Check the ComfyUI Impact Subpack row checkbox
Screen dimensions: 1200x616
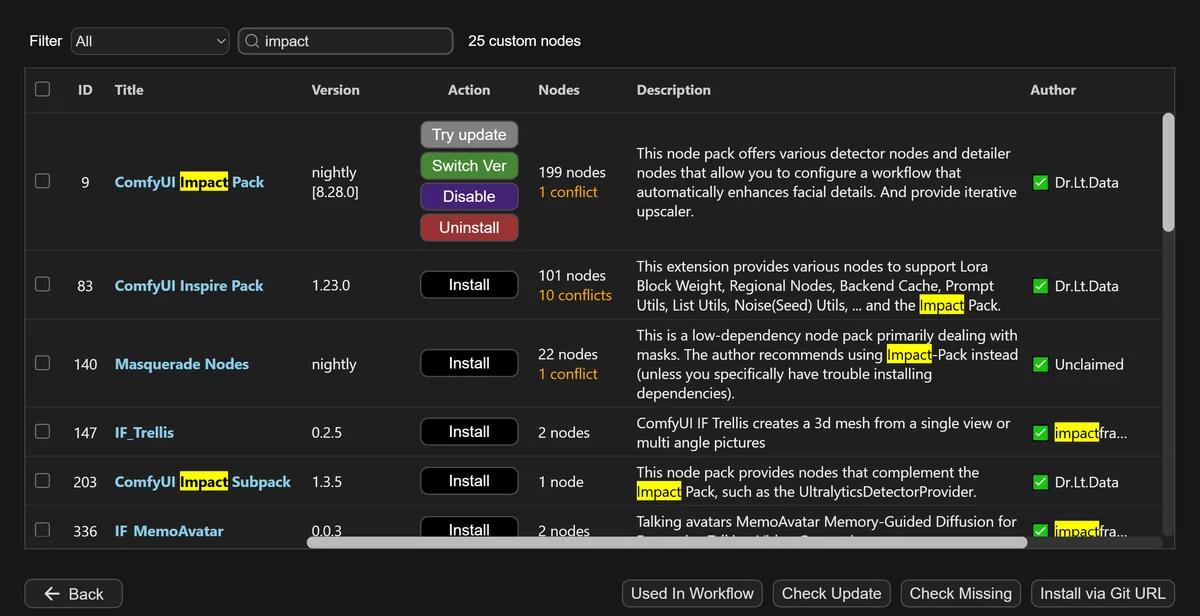[x=42, y=480]
